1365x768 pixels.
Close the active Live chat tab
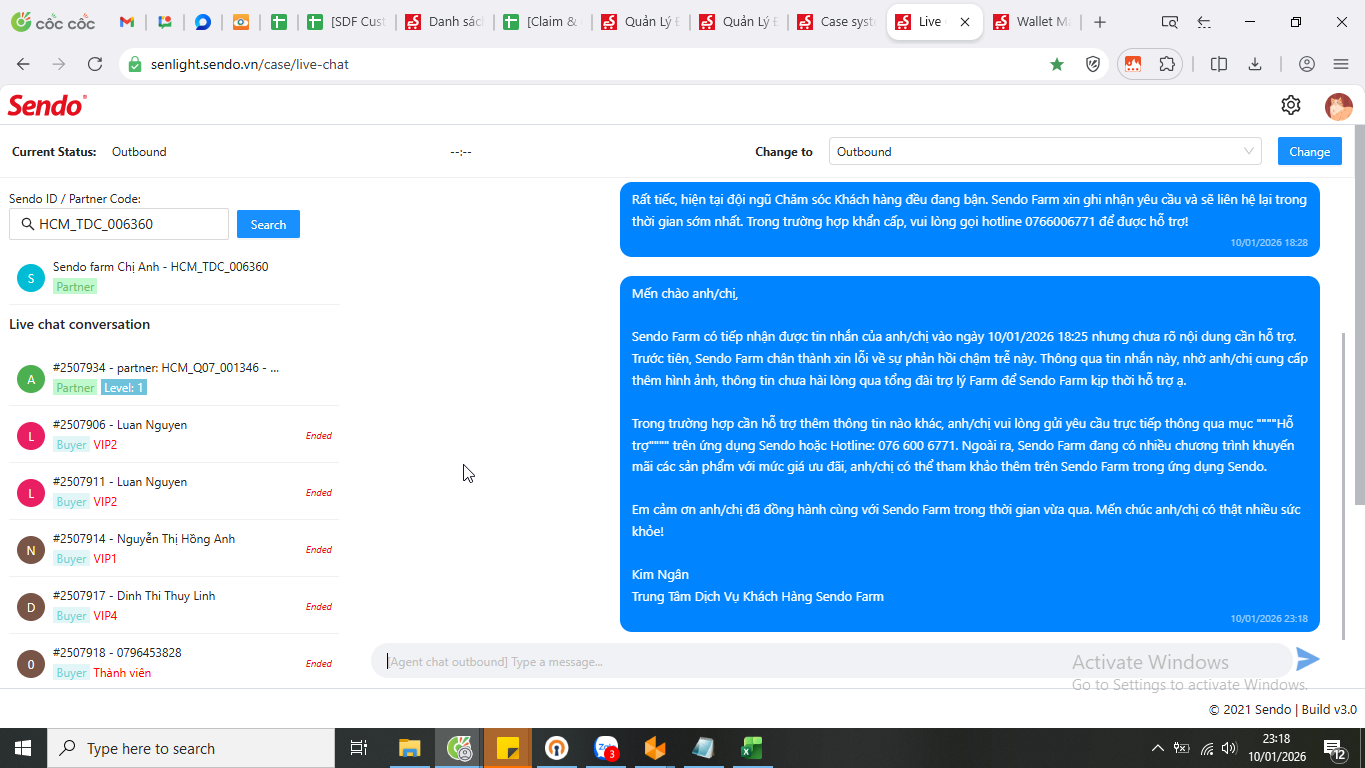[965, 22]
